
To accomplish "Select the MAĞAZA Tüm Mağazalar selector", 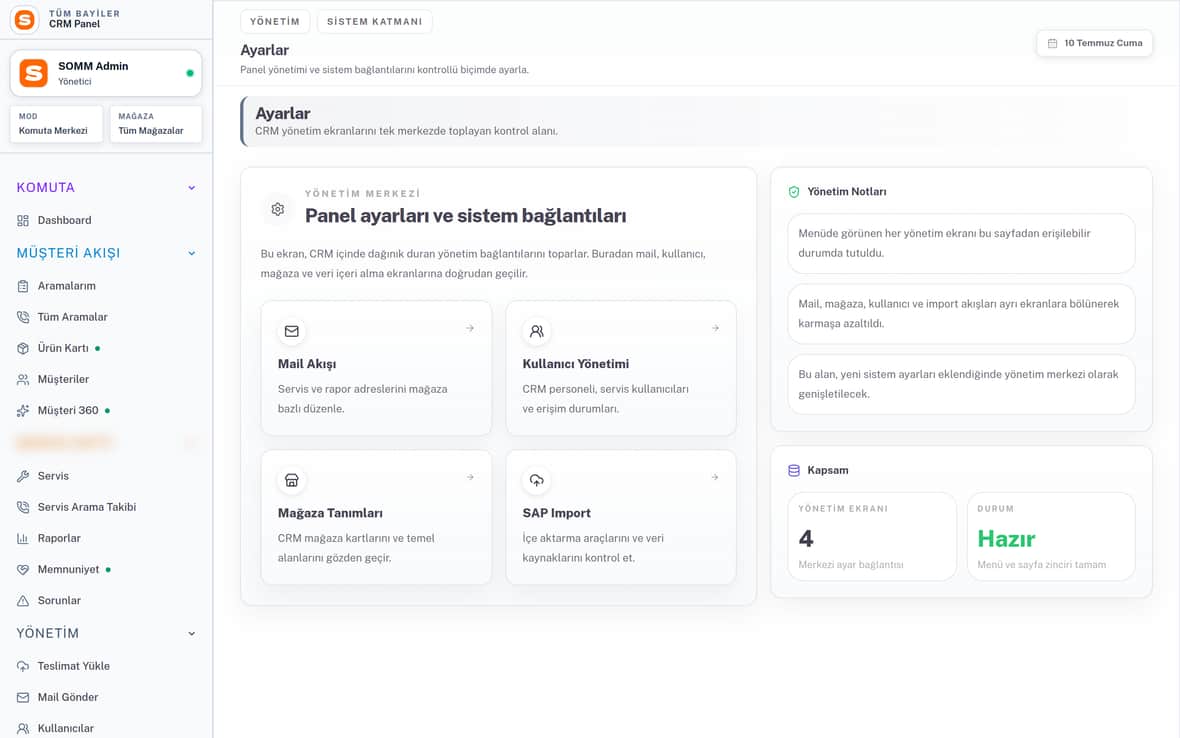I will pos(155,124).
